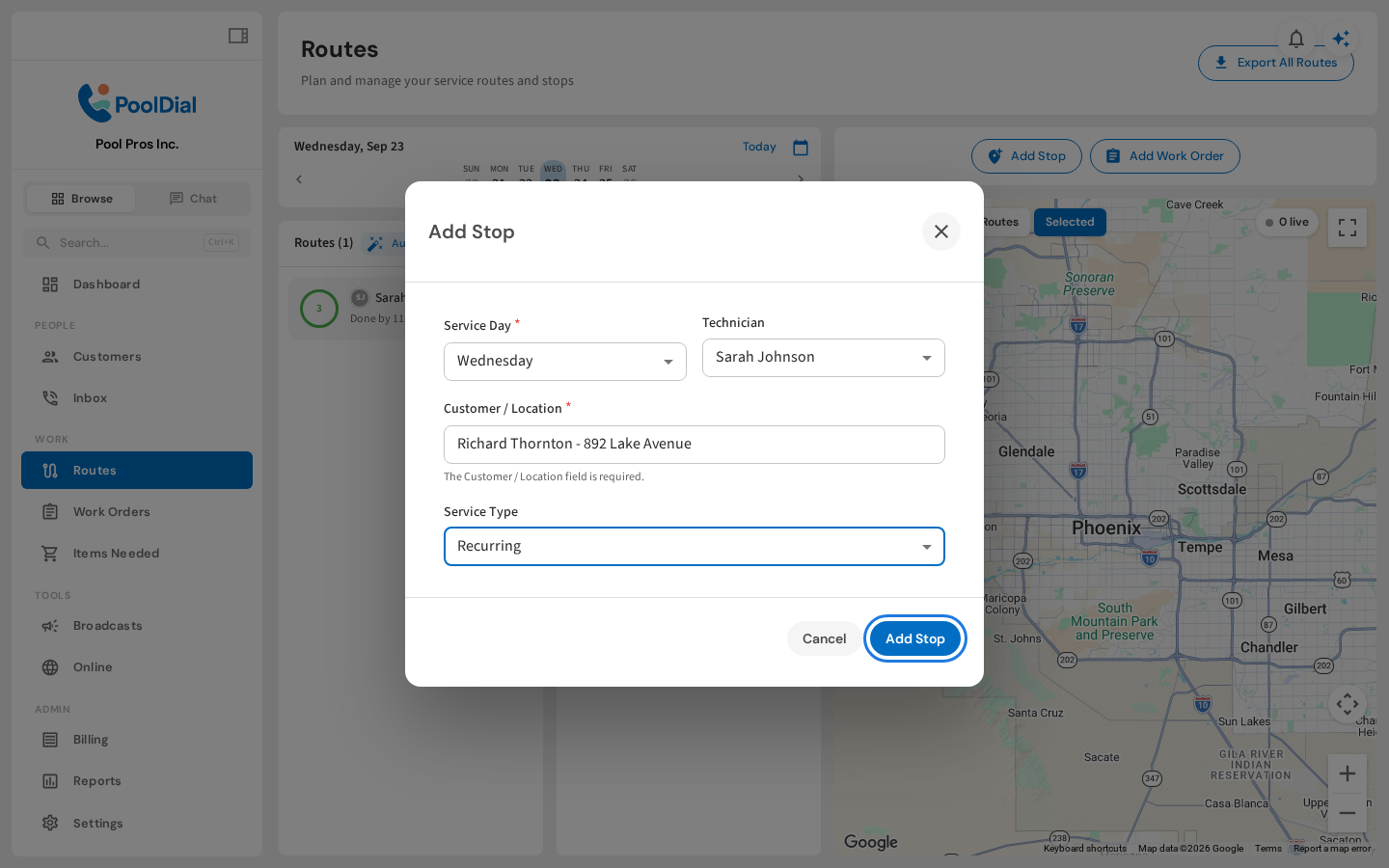
Task: Click the Today link
Action: coord(759,147)
